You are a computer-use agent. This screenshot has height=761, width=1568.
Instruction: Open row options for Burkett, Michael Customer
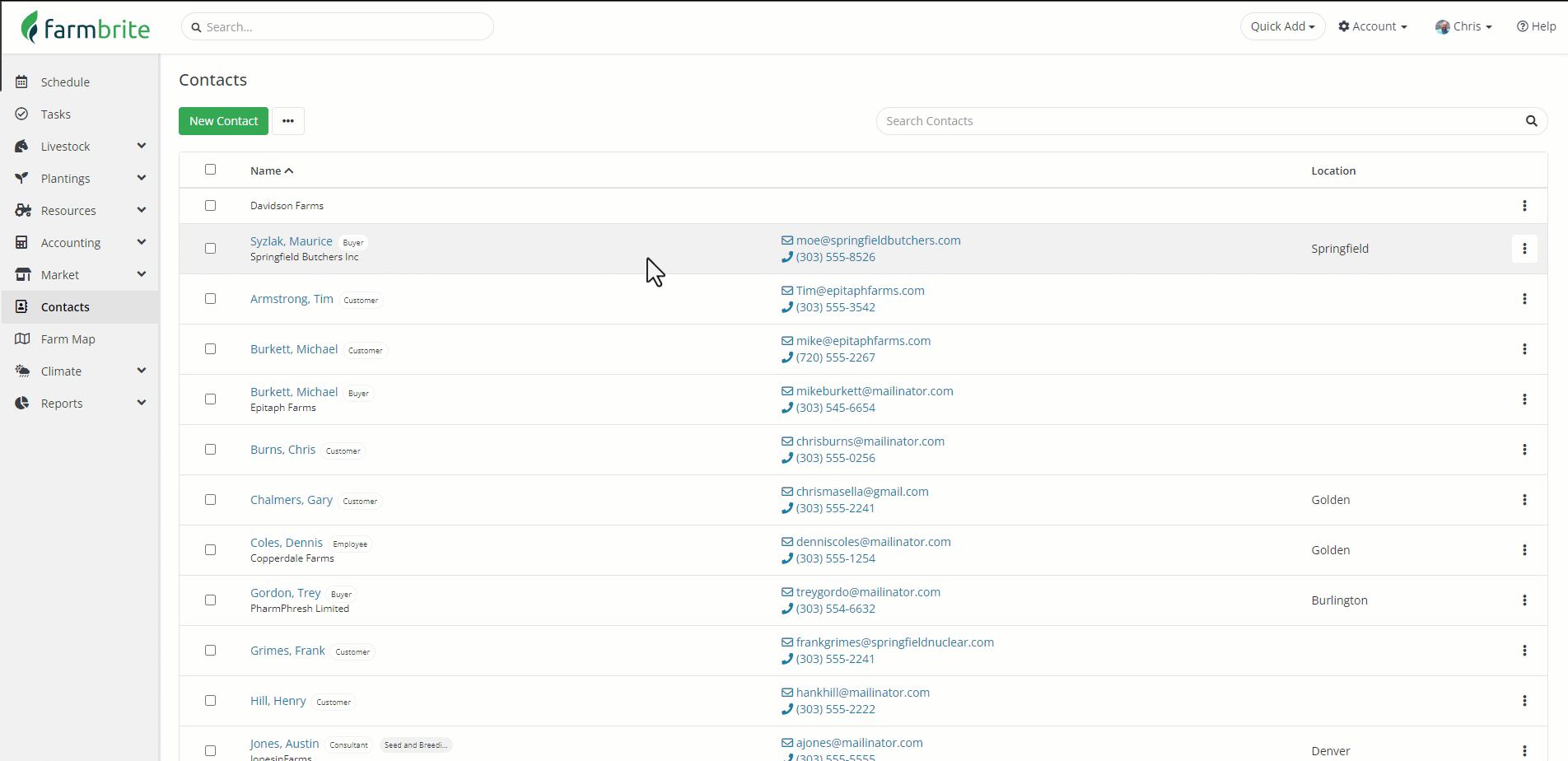click(1524, 349)
